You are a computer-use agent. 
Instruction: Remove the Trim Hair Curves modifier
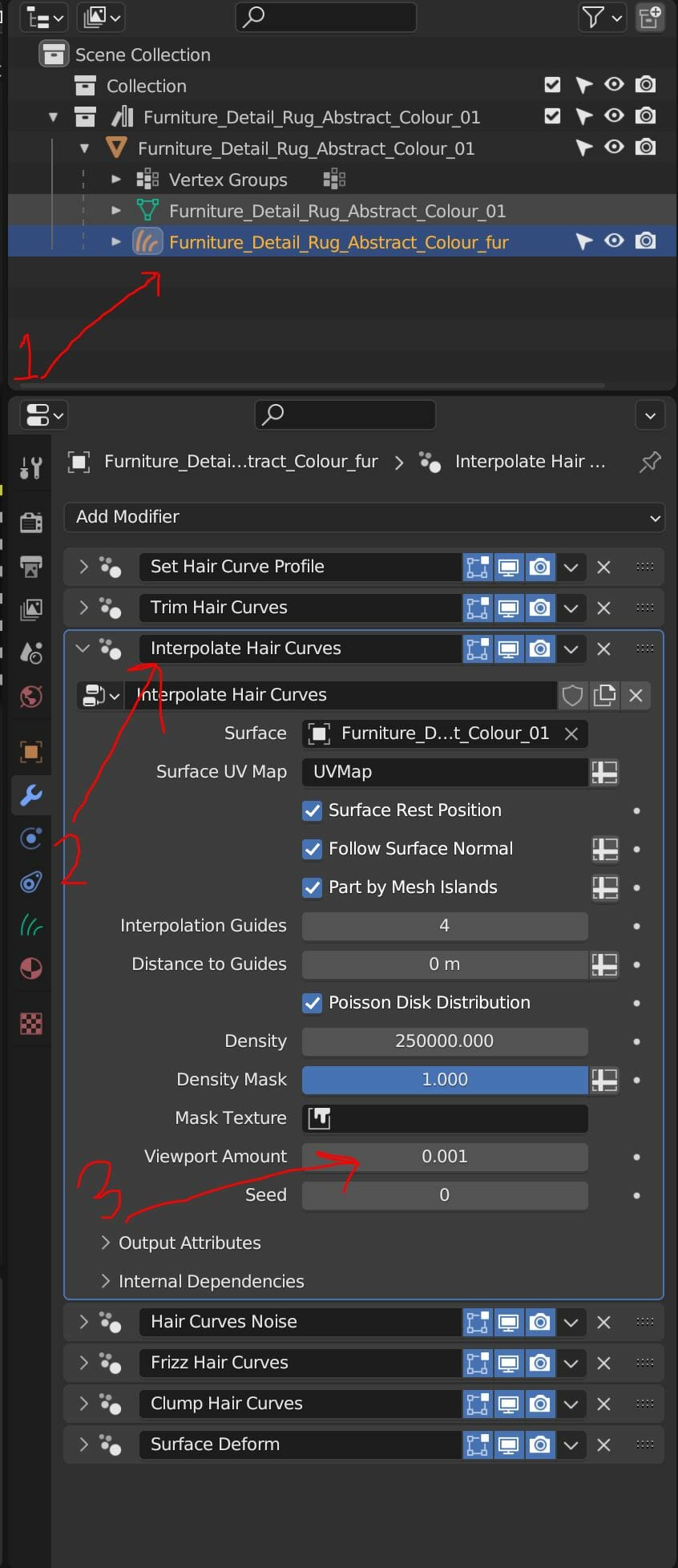(604, 608)
